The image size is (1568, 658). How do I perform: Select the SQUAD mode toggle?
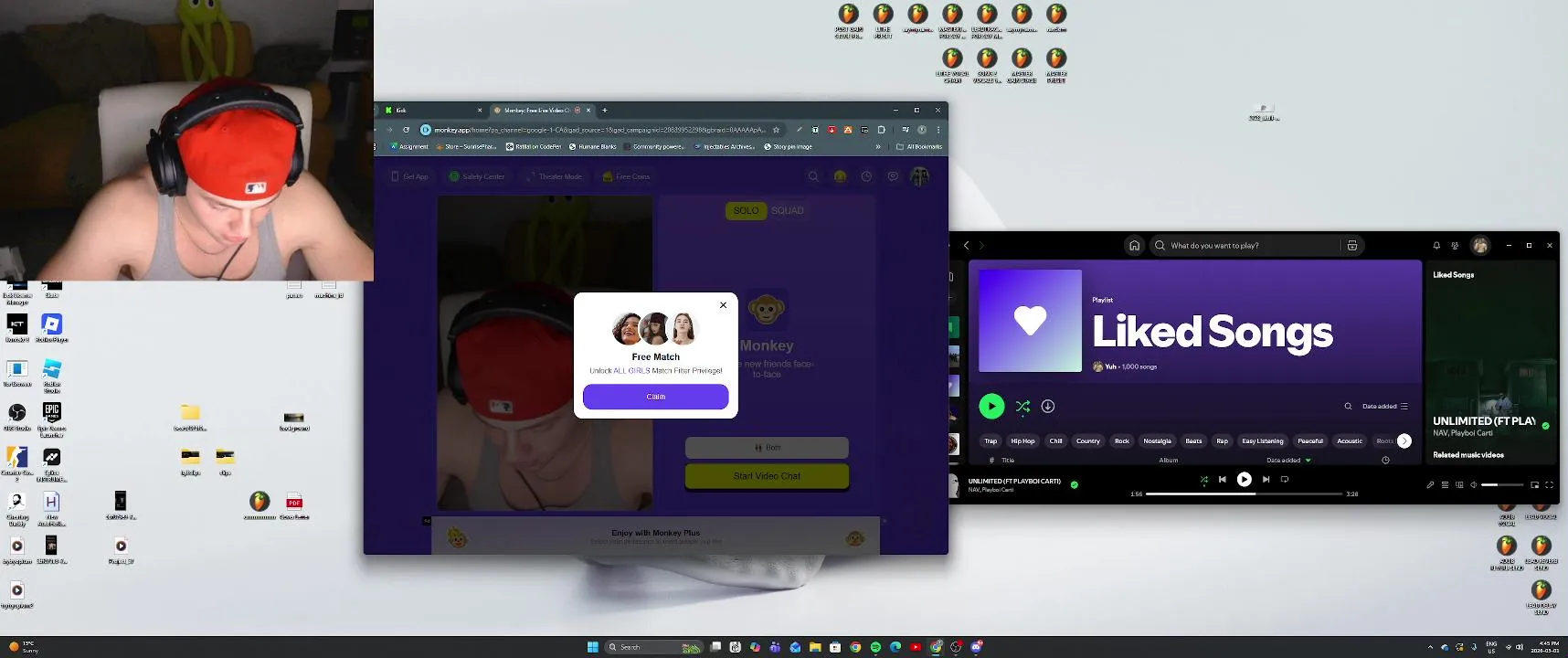coord(788,210)
